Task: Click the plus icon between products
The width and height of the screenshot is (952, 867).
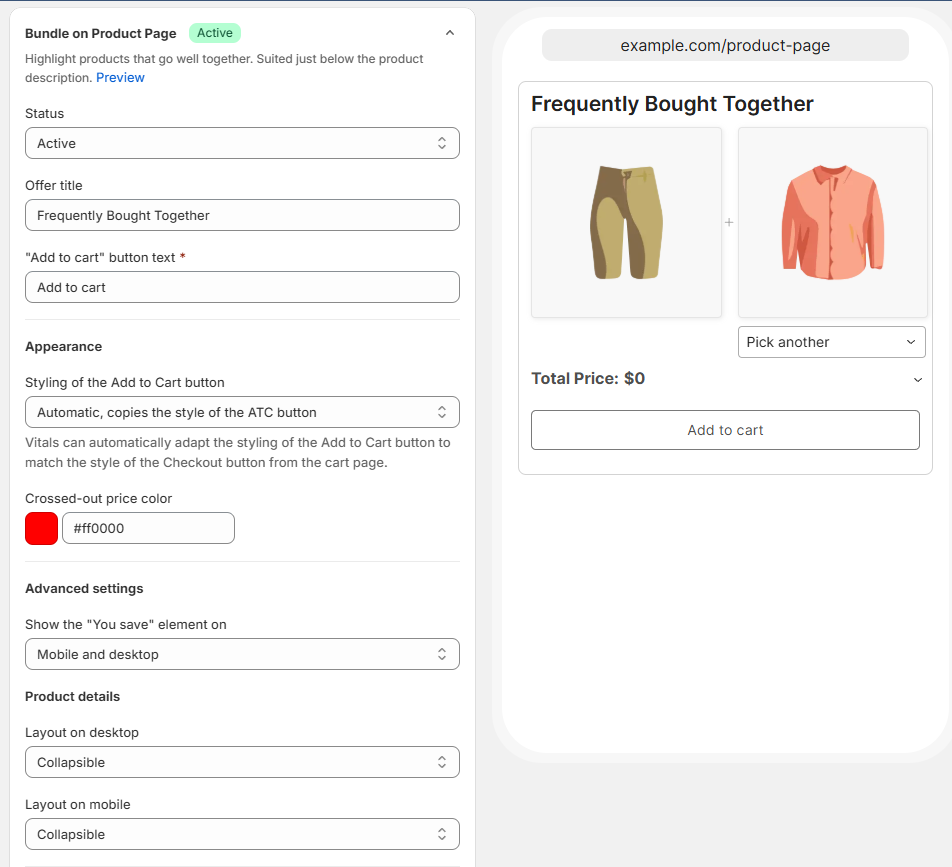Action: click(x=729, y=222)
